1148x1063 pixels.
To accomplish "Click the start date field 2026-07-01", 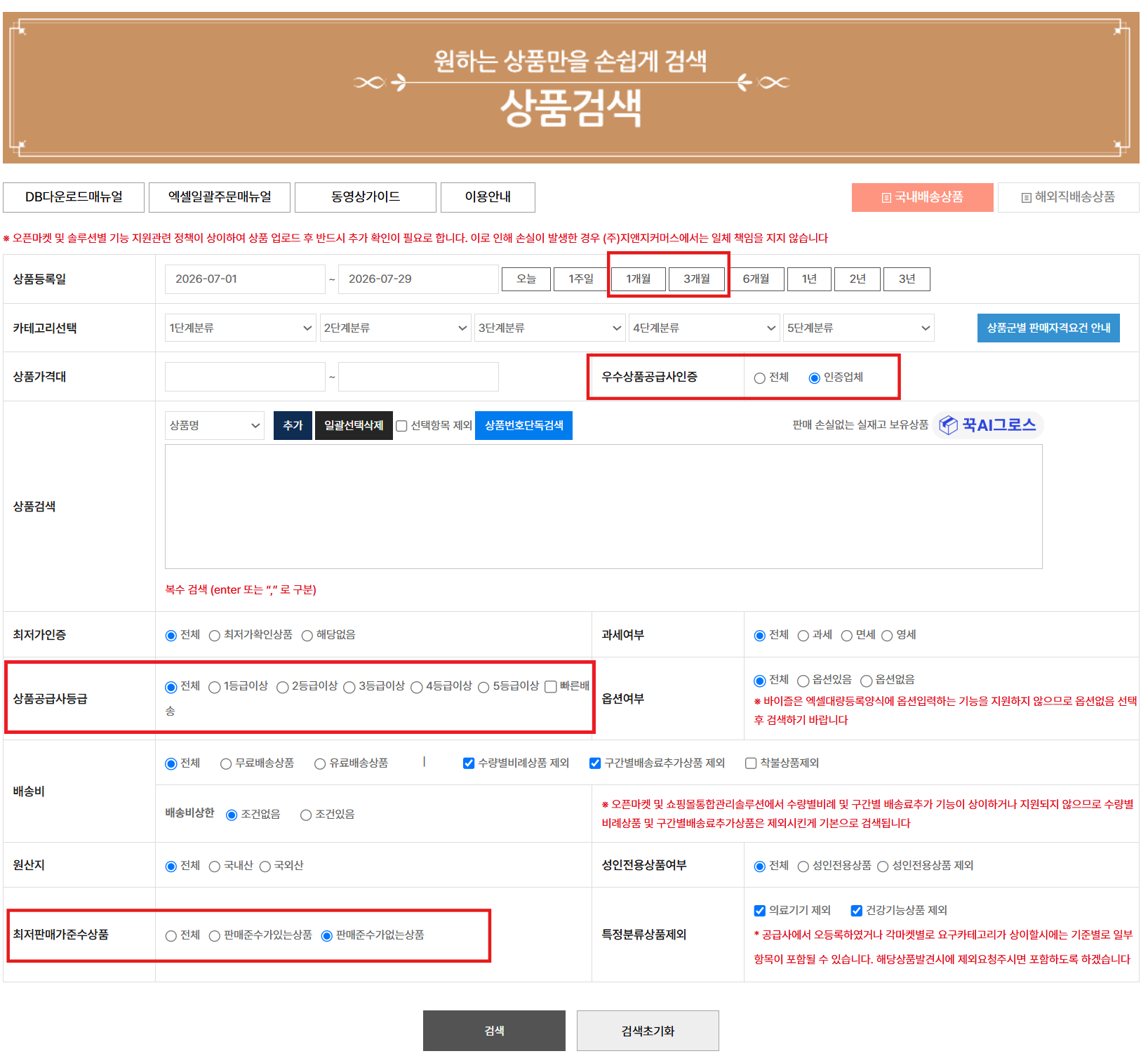I will [245, 279].
